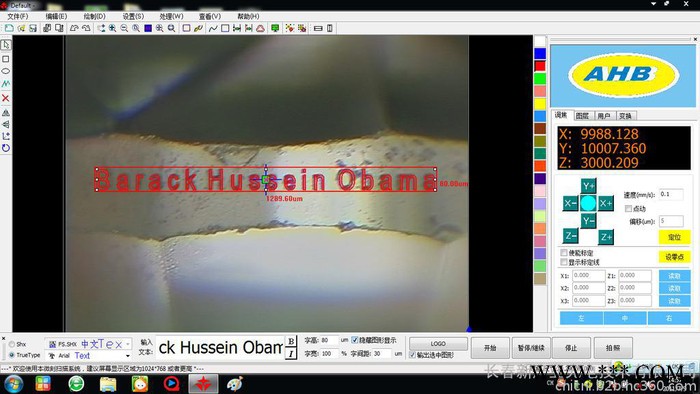Select the polyline draw tool in toolbar
Image resolution: width=700 pixels, height=394 pixels.
[x=213, y=28]
